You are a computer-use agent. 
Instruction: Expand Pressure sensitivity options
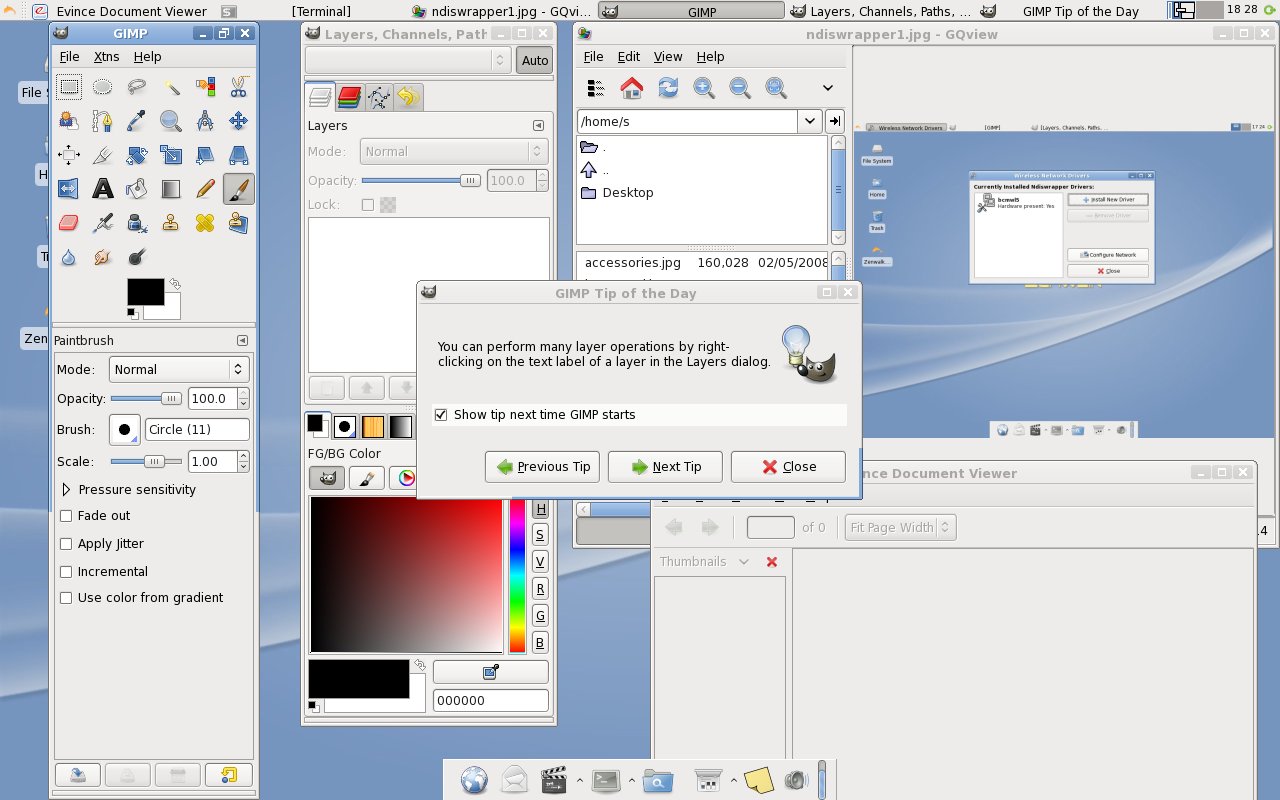coord(66,490)
